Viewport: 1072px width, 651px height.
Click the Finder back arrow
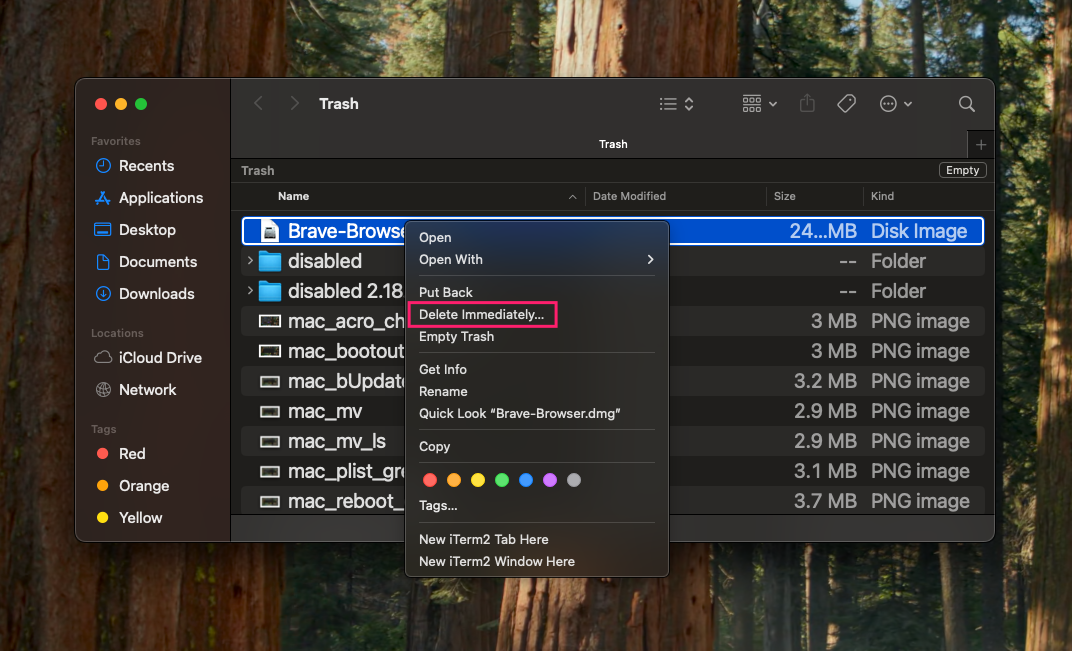click(258, 104)
